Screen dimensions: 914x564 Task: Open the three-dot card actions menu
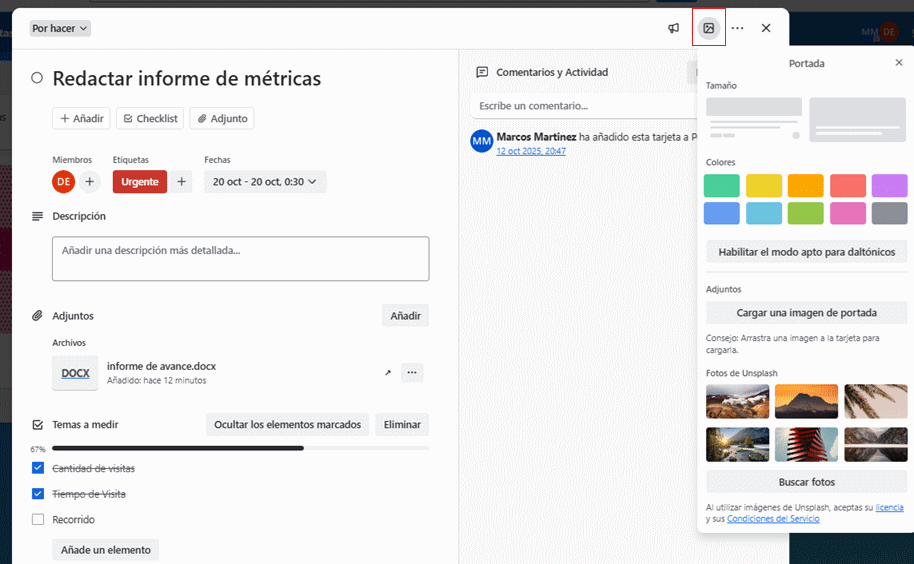pyautogui.click(x=737, y=28)
